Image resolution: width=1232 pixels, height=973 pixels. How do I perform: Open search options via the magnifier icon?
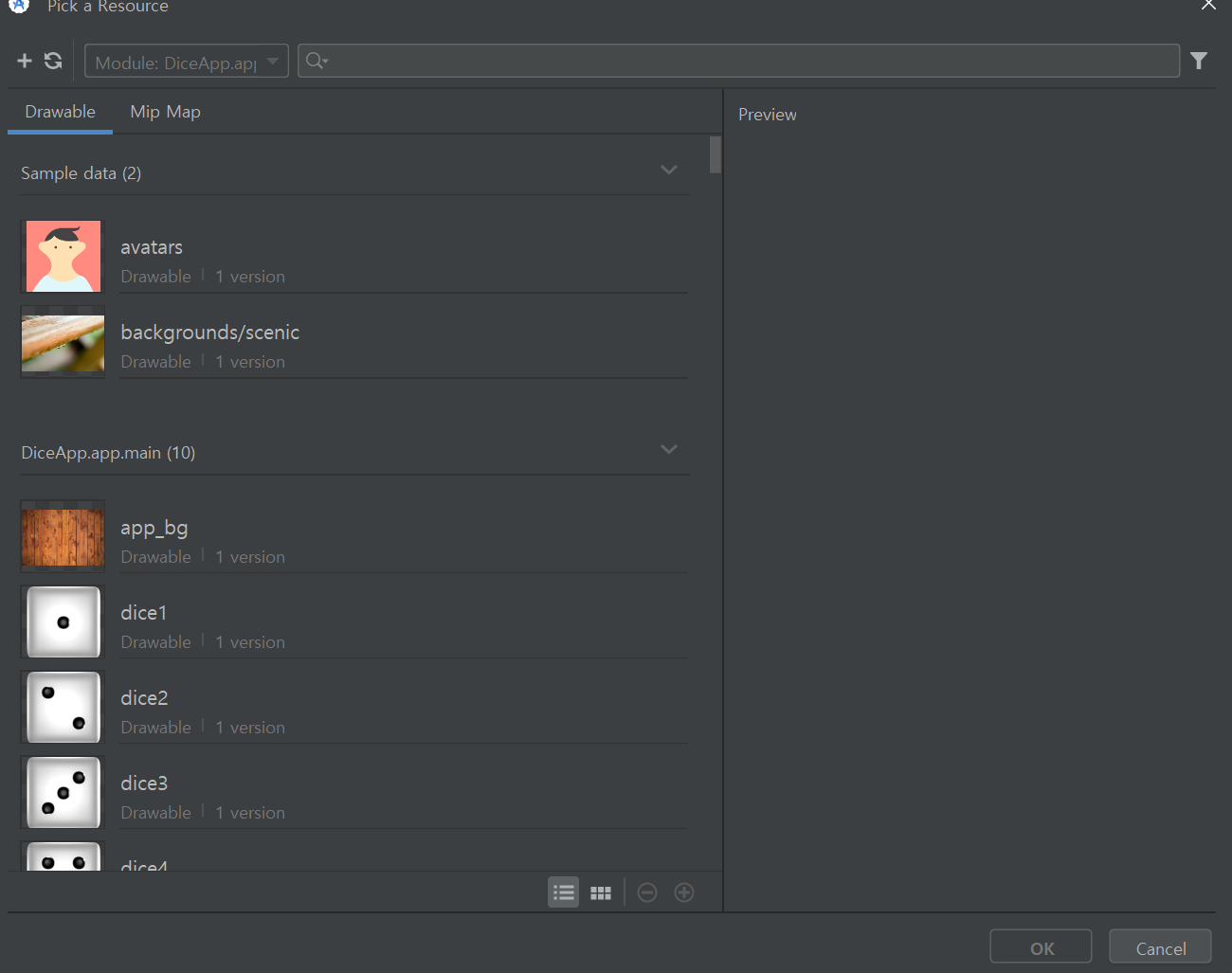[x=317, y=61]
